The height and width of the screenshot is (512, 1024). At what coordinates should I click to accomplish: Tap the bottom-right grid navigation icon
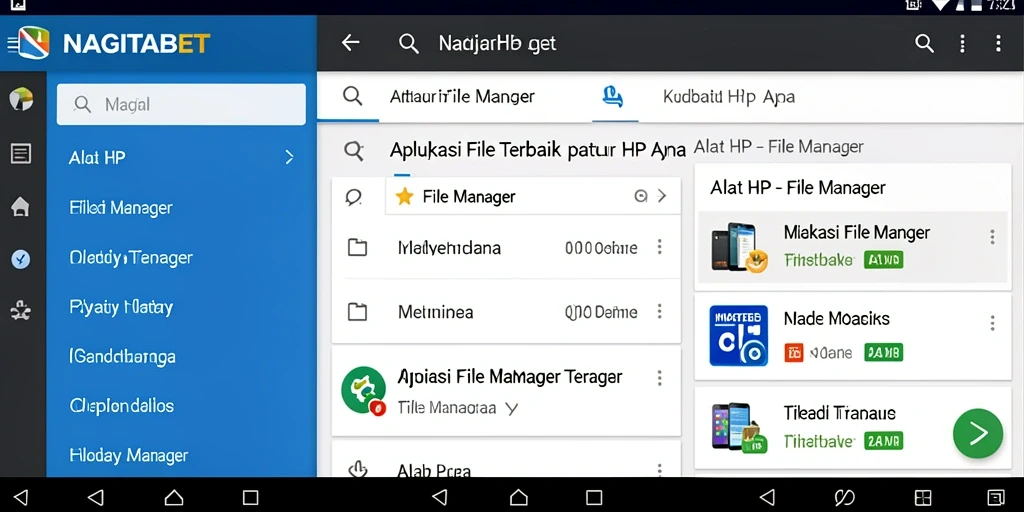tap(923, 498)
